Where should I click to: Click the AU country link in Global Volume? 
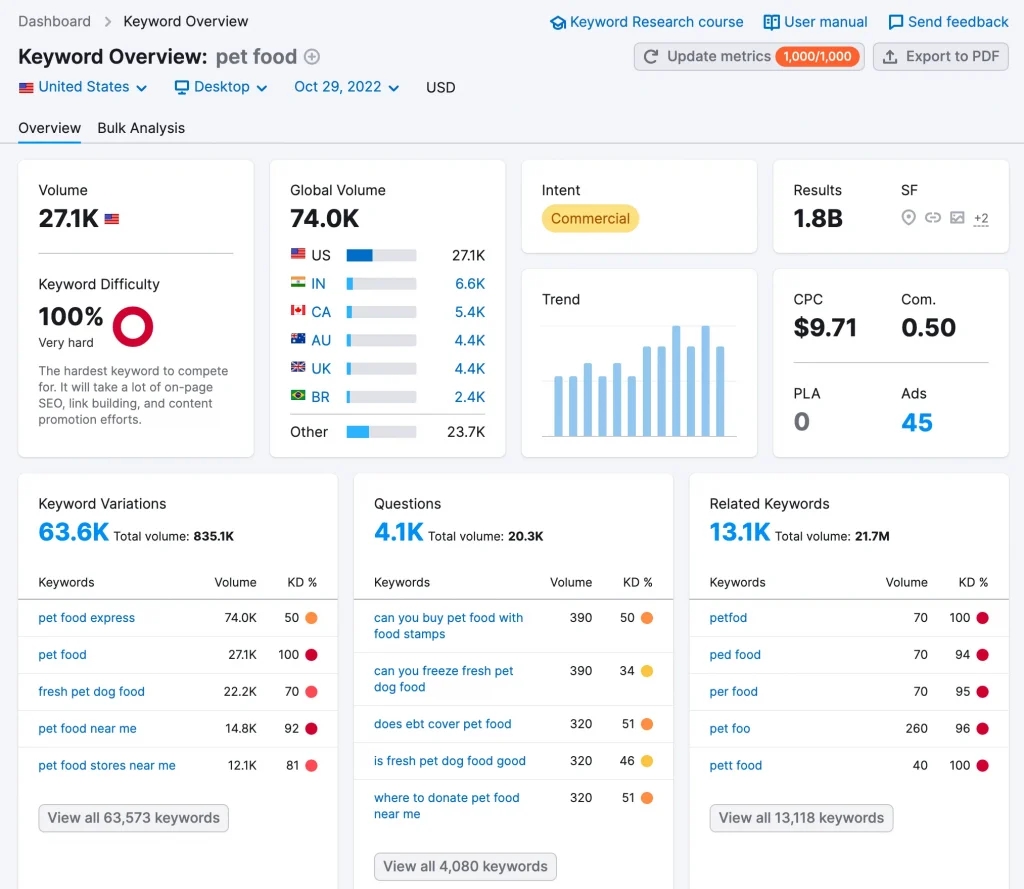click(321, 340)
